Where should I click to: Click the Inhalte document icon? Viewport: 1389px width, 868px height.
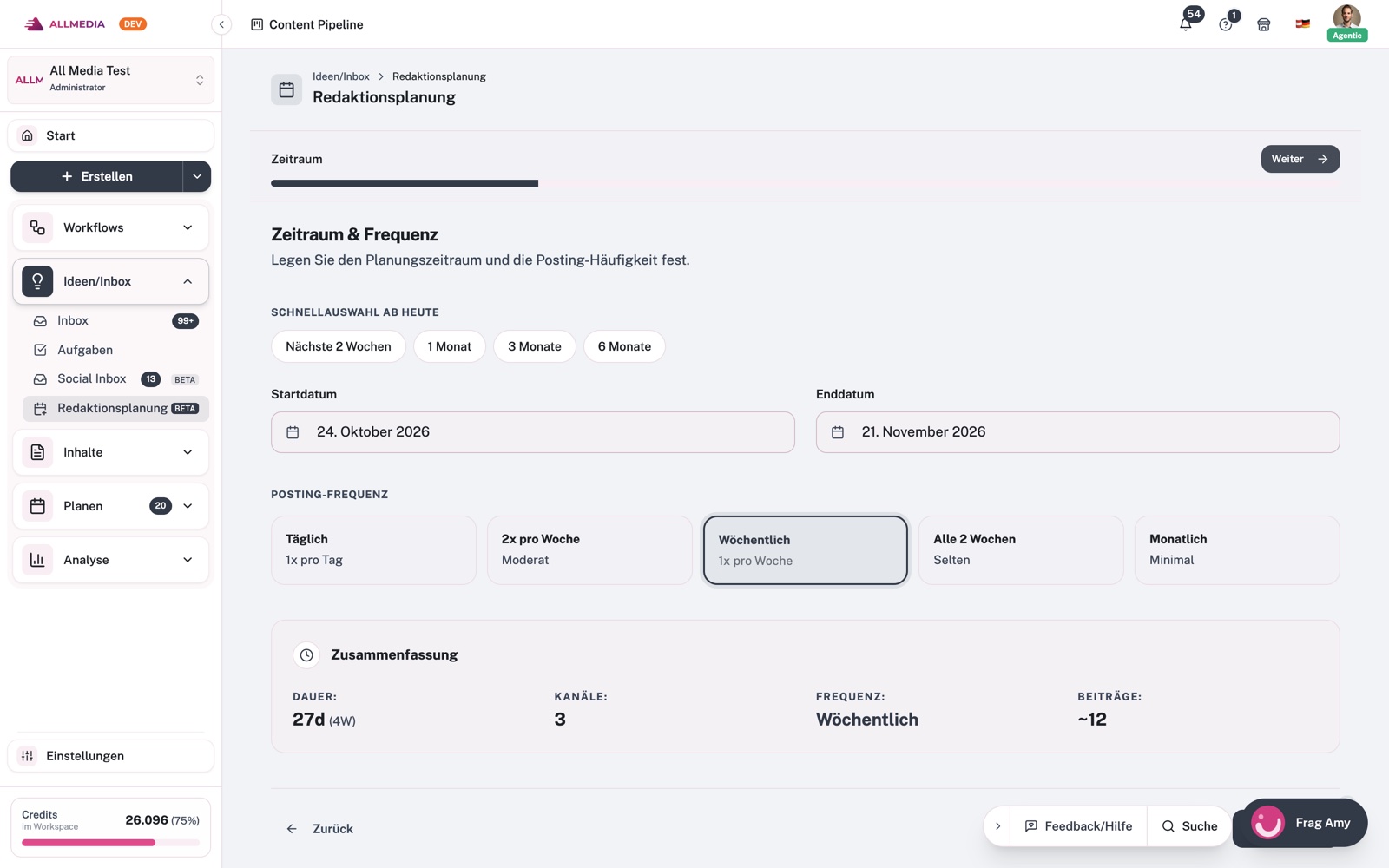click(x=37, y=452)
